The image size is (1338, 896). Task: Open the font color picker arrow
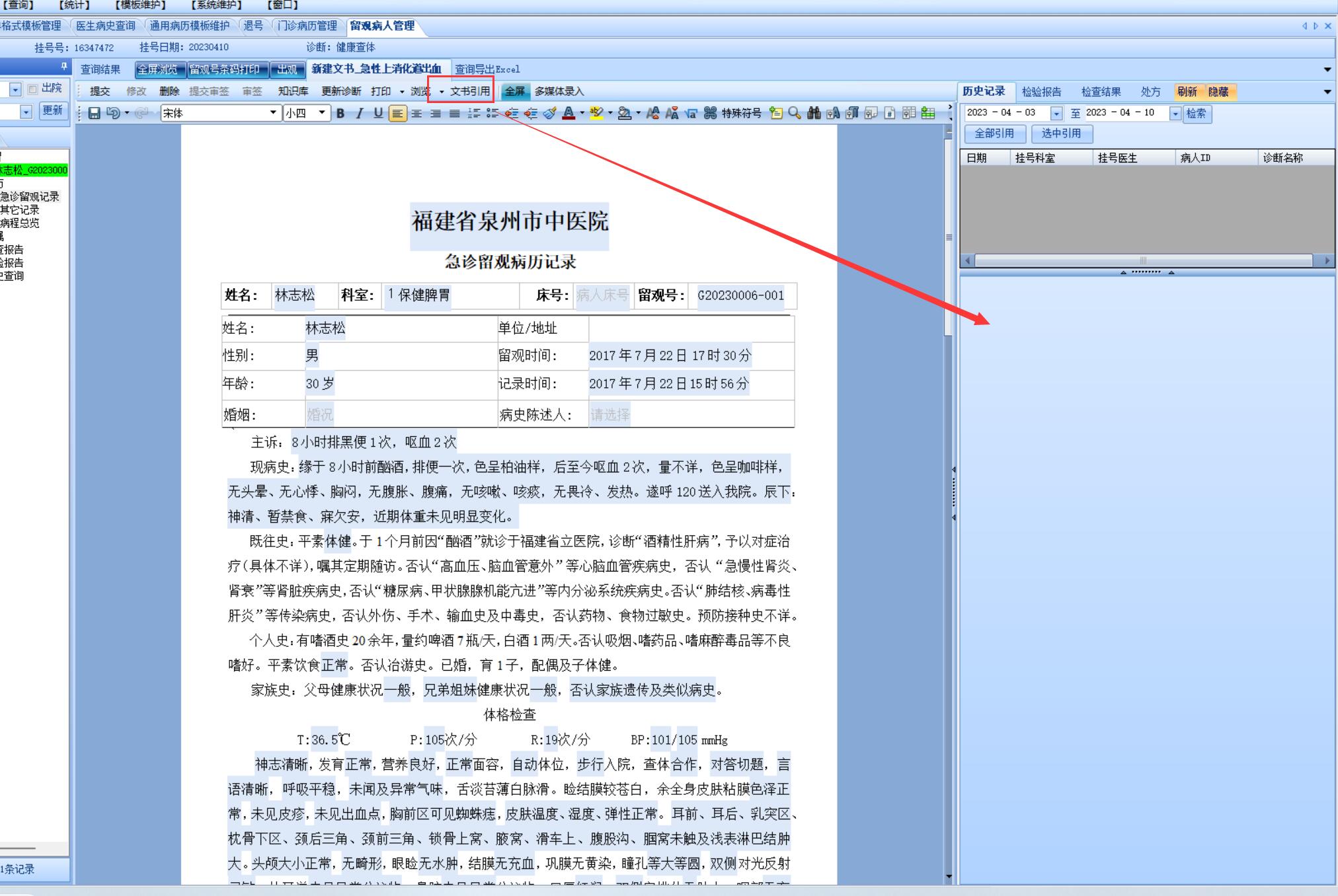click(582, 113)
